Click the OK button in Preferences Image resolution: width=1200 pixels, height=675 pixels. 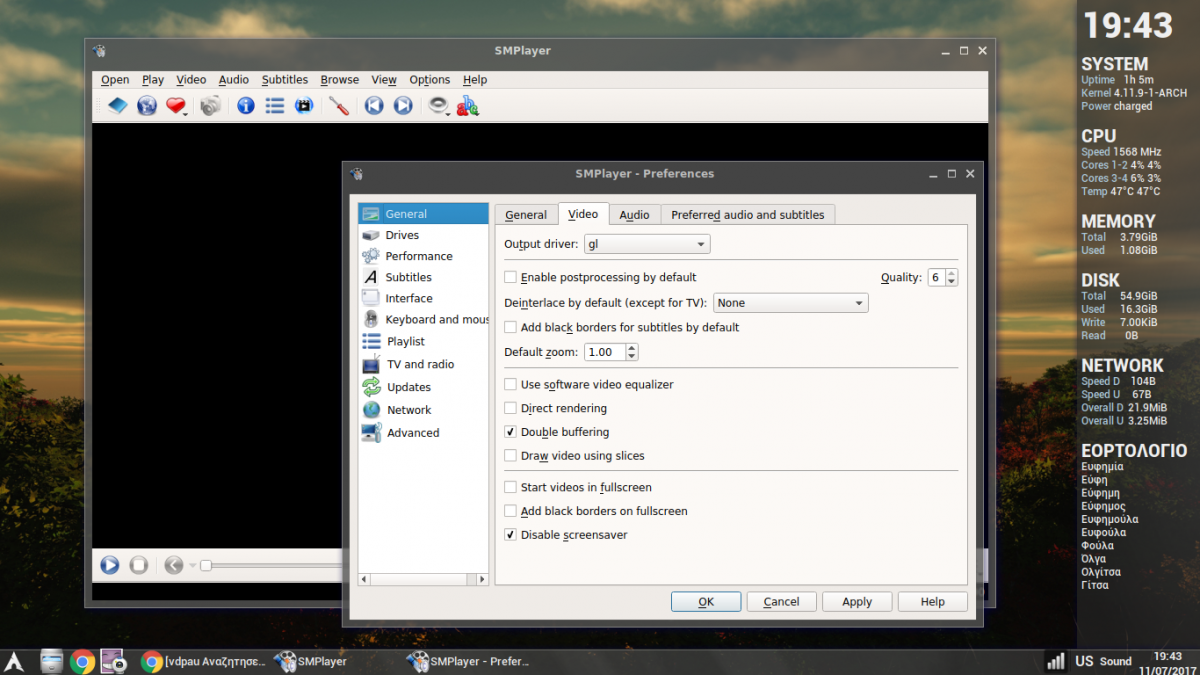pos(706,602)
